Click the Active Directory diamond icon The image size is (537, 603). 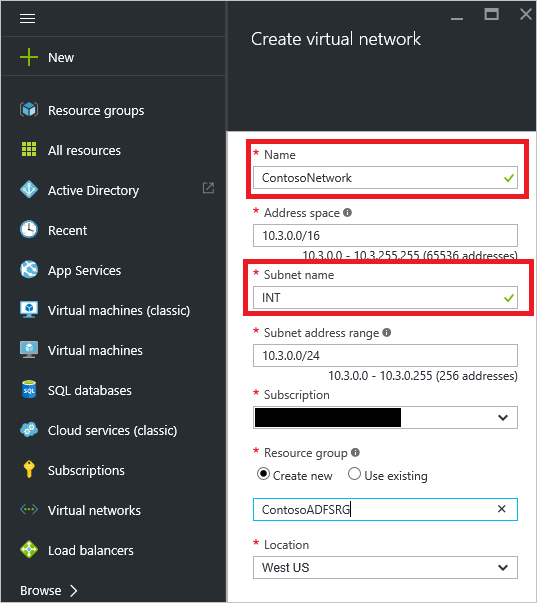(x=29, y=190)
